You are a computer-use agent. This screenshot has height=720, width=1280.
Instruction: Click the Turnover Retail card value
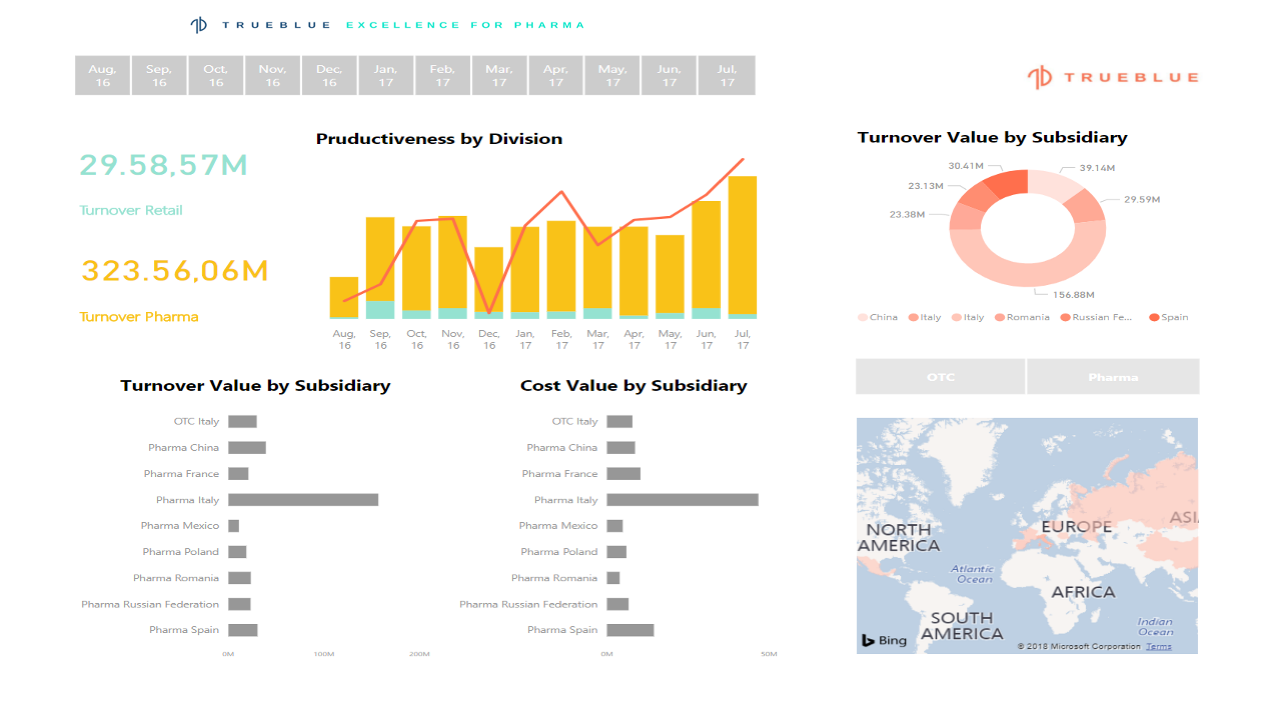point(164,165)
